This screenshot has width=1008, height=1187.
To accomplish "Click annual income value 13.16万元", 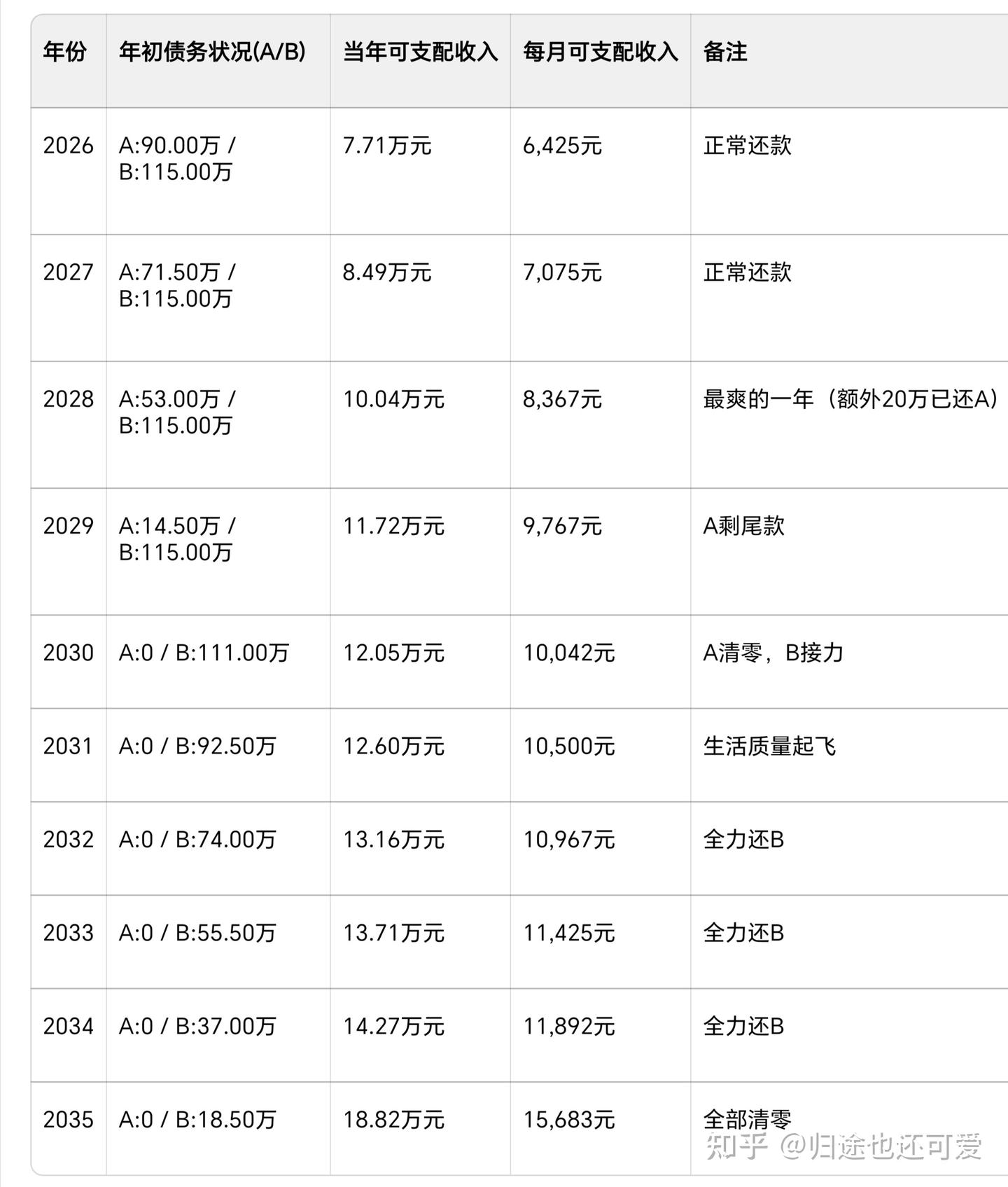I will [x=393, y=839].
